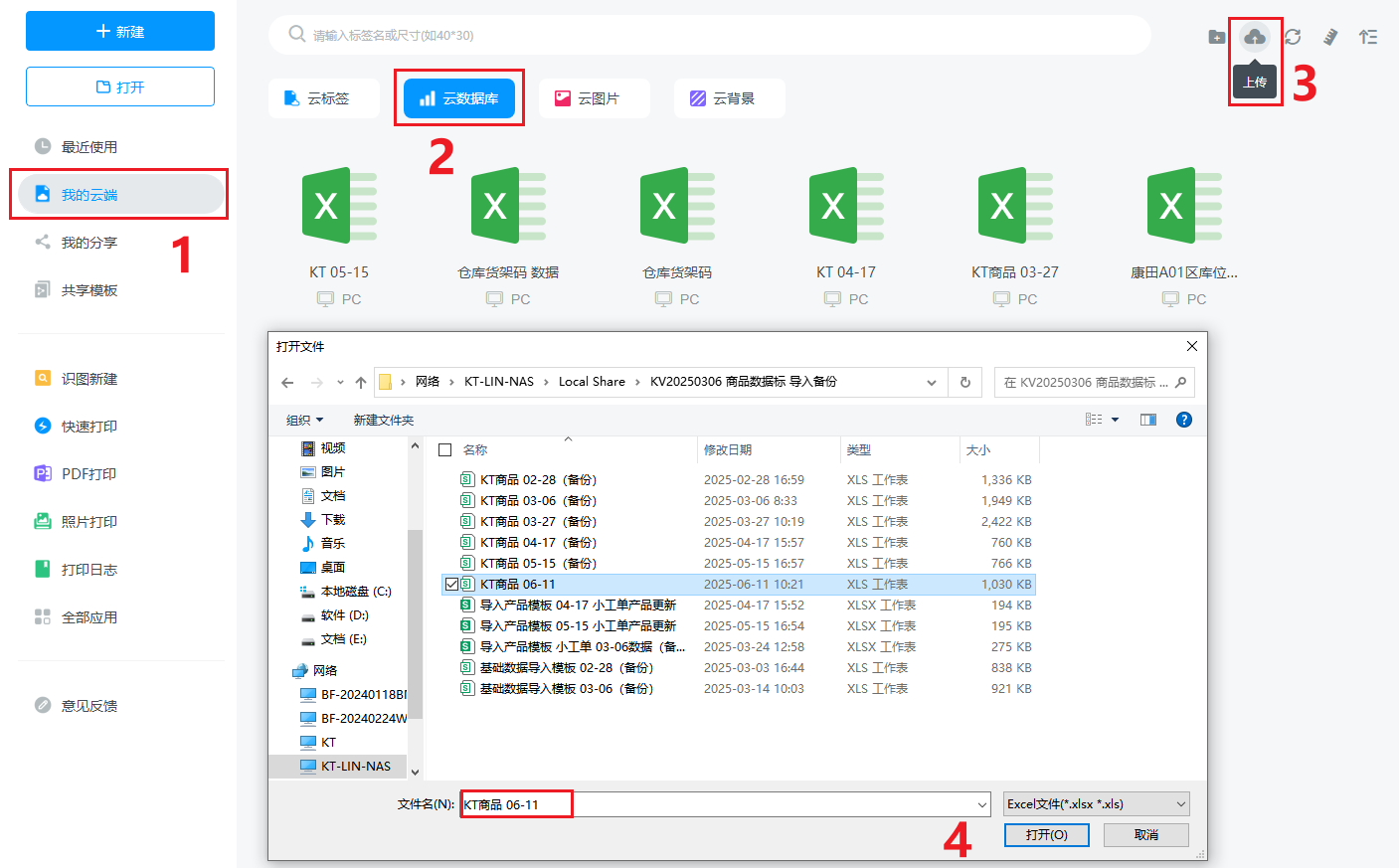Screen dimensions: 1399x868
Task: Click the label name search field
Action: (710, 35)
